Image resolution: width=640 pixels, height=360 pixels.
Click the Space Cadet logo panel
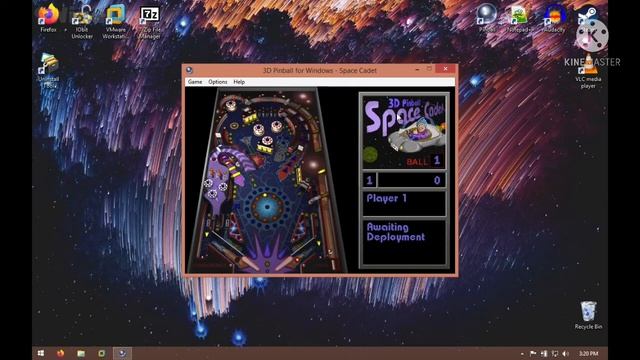[404, 131]
